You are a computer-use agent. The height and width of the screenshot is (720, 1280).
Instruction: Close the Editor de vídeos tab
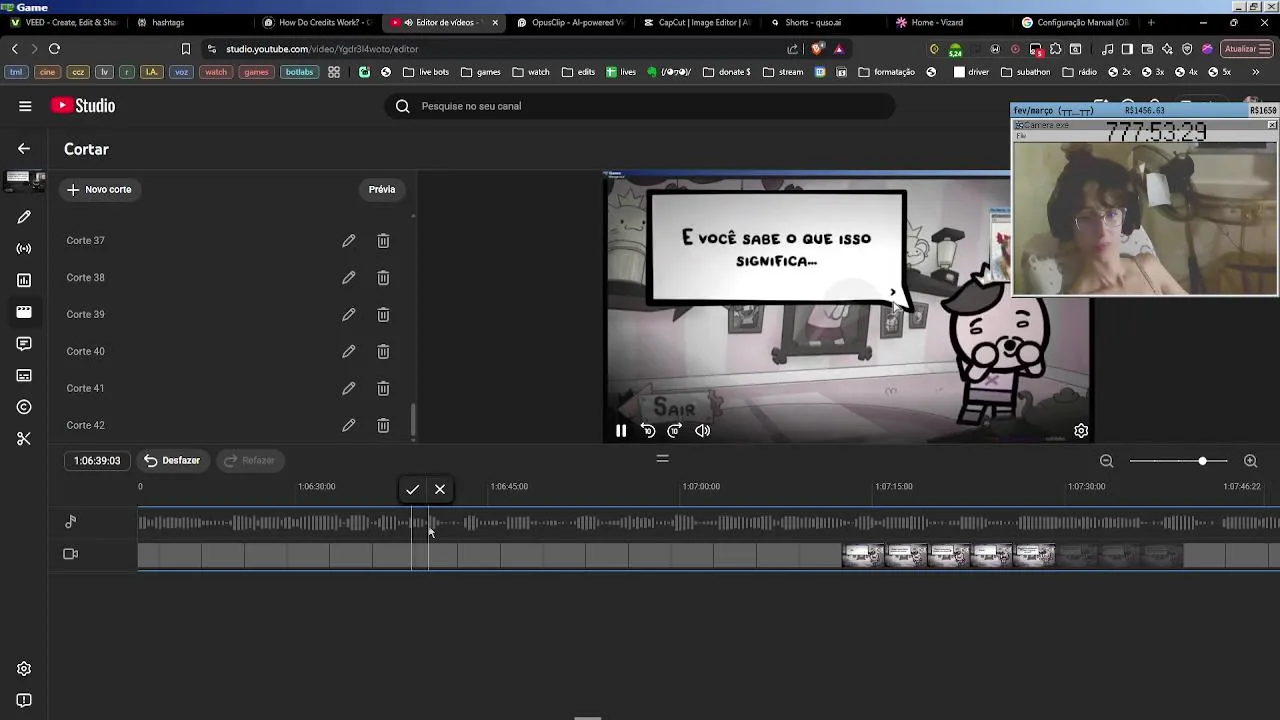[x=494, y=22]
